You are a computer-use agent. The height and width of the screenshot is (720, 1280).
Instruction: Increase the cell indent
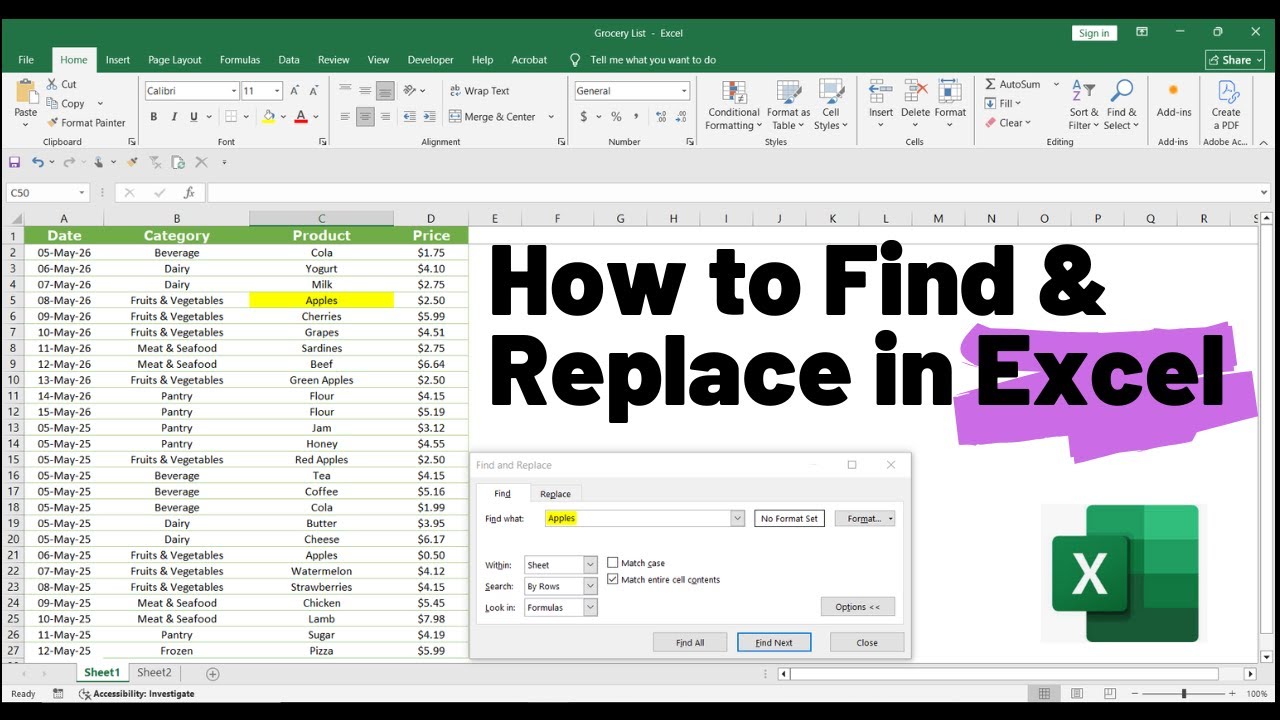(x=430, y=117)
